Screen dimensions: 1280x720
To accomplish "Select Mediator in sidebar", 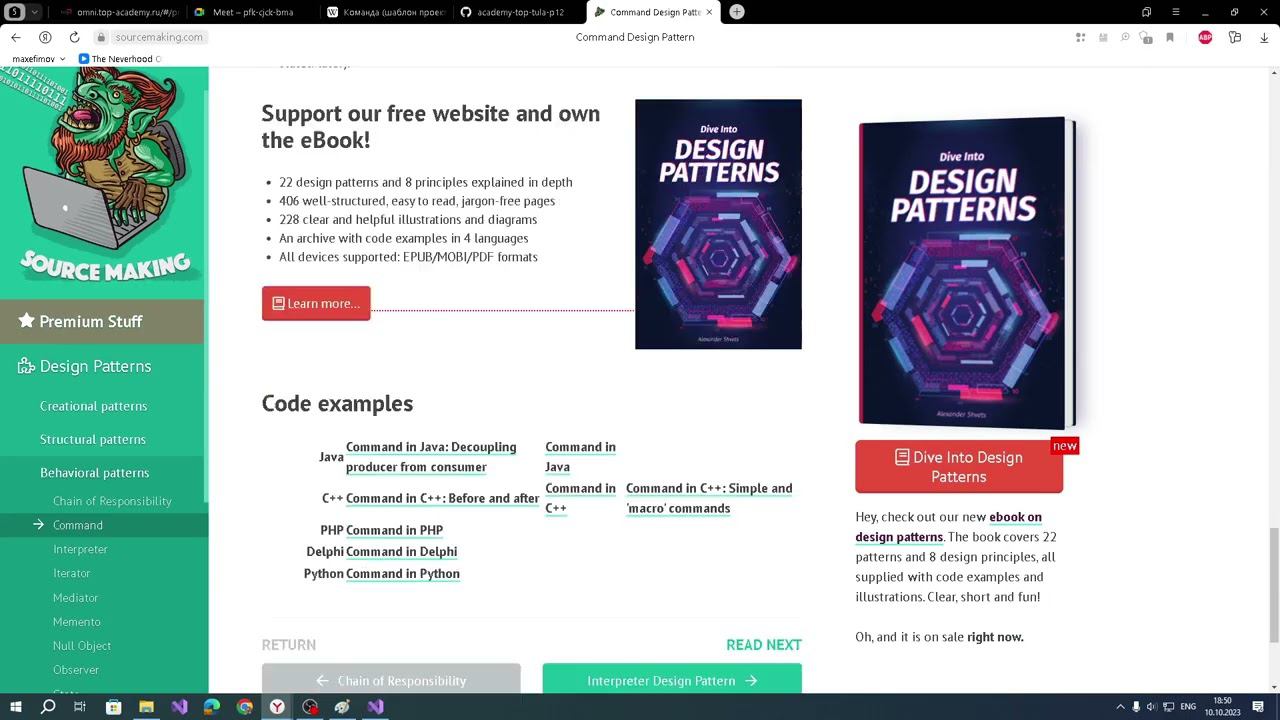I will tap(75, 598).
